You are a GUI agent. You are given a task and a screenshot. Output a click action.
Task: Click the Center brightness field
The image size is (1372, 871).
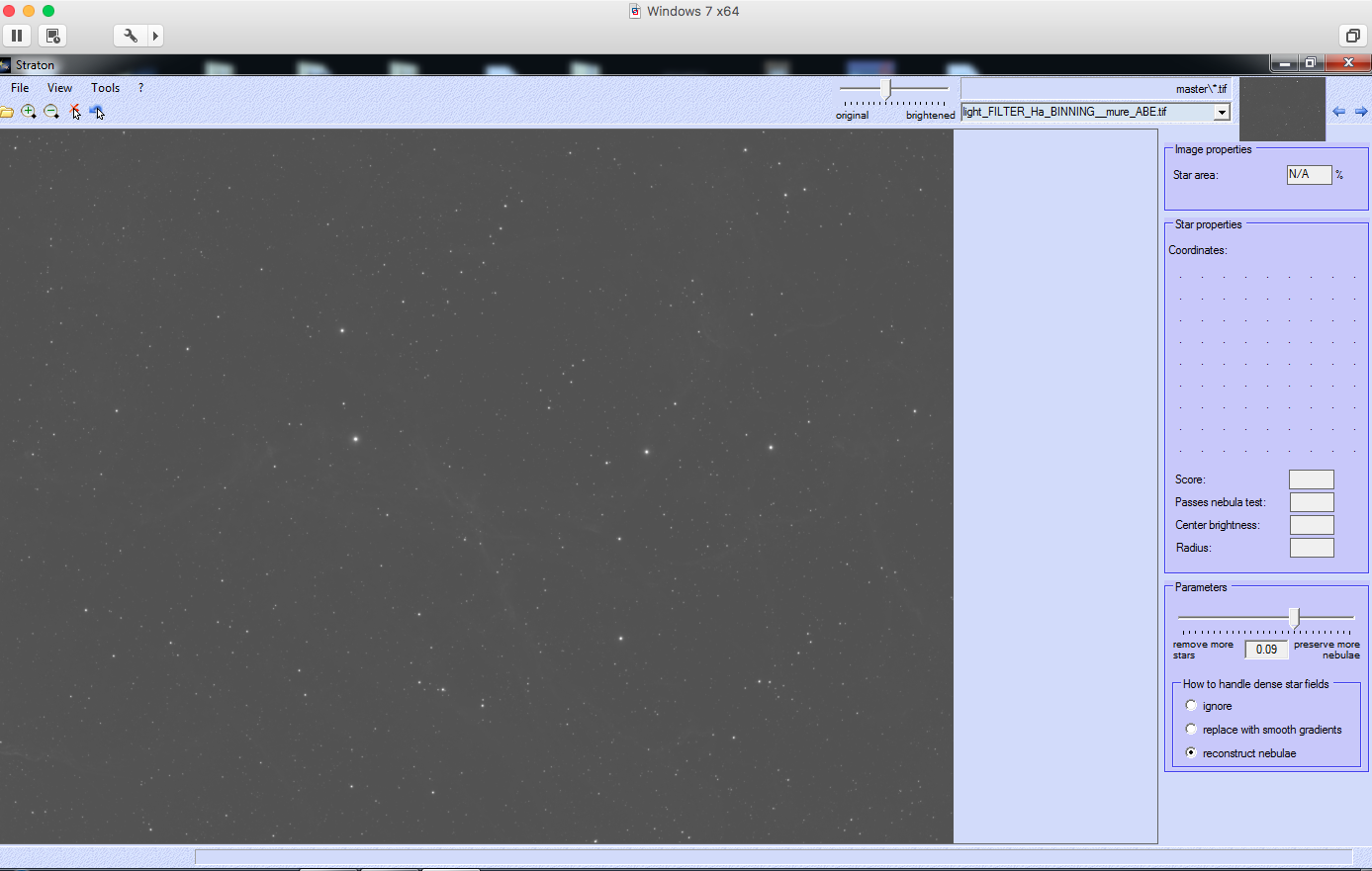click(1312, 525)
